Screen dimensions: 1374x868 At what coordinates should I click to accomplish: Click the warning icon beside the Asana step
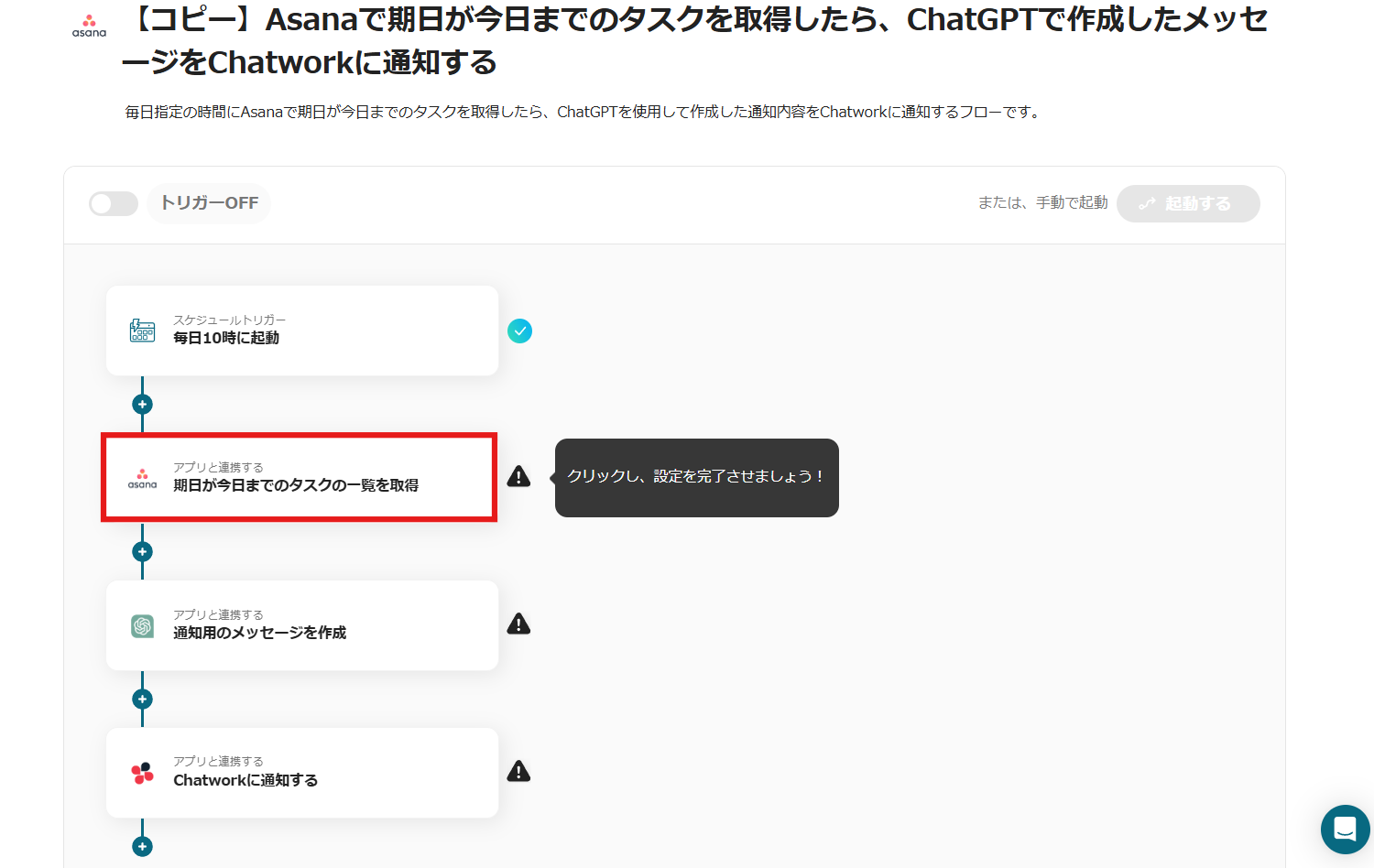[x=518, y=476]
